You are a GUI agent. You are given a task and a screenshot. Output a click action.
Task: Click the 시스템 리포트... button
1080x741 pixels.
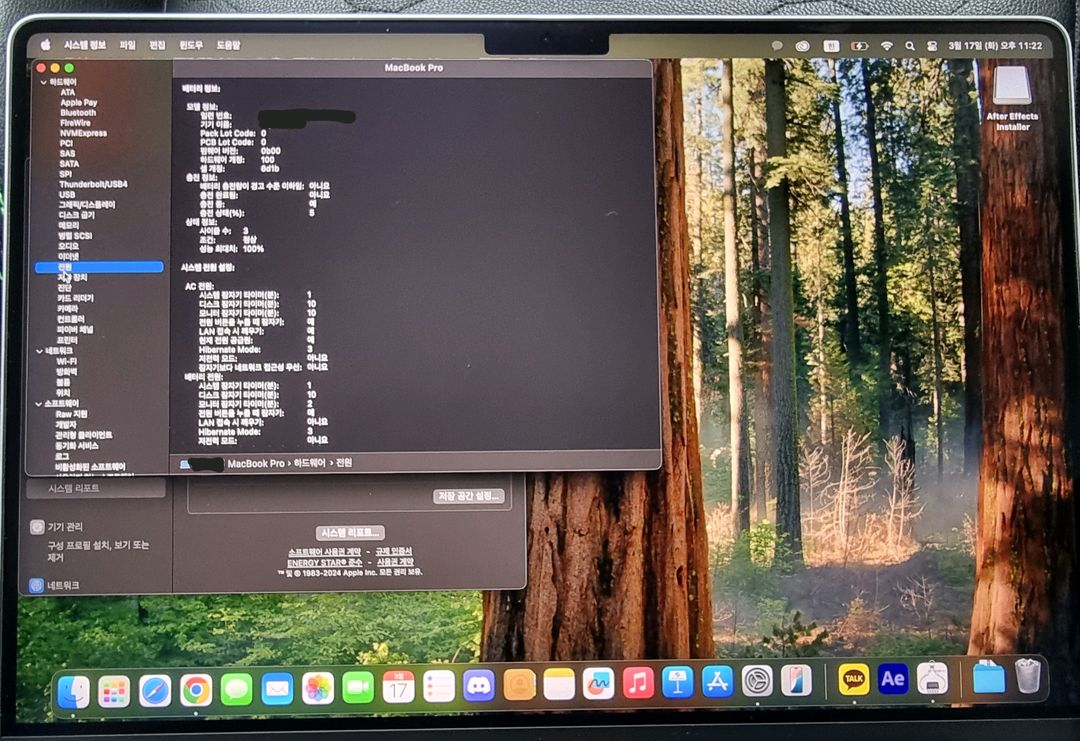350,533
